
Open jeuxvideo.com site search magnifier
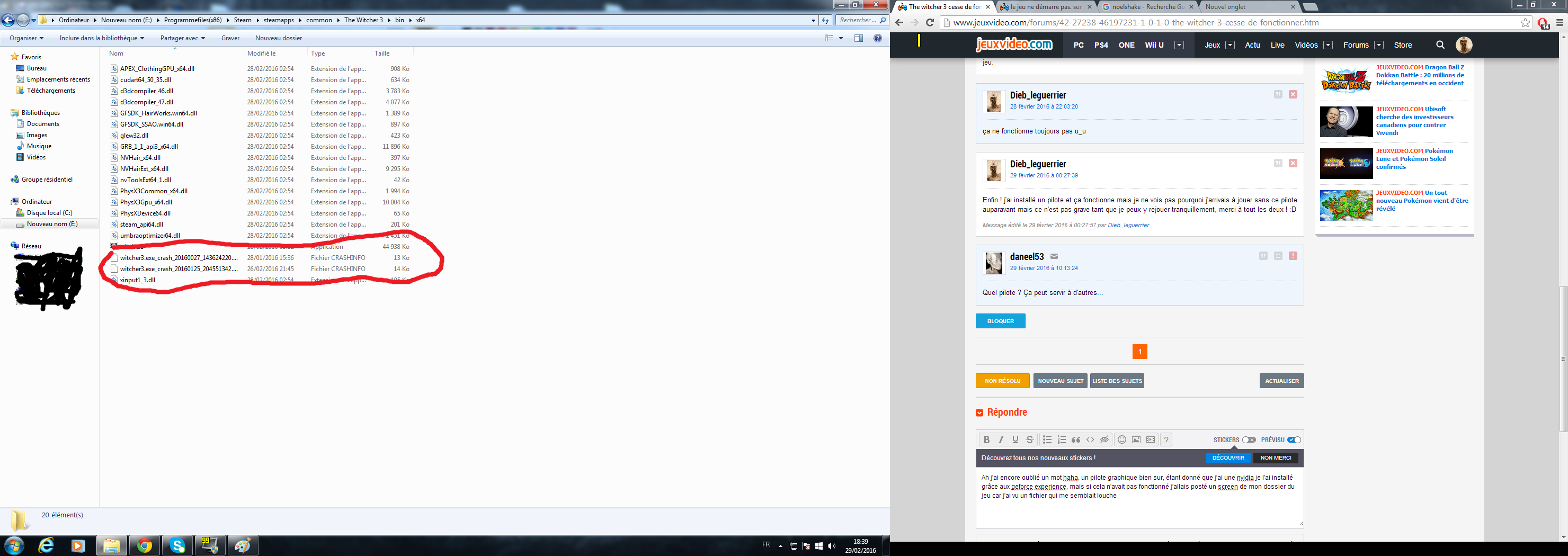[x=1440, y=45]
